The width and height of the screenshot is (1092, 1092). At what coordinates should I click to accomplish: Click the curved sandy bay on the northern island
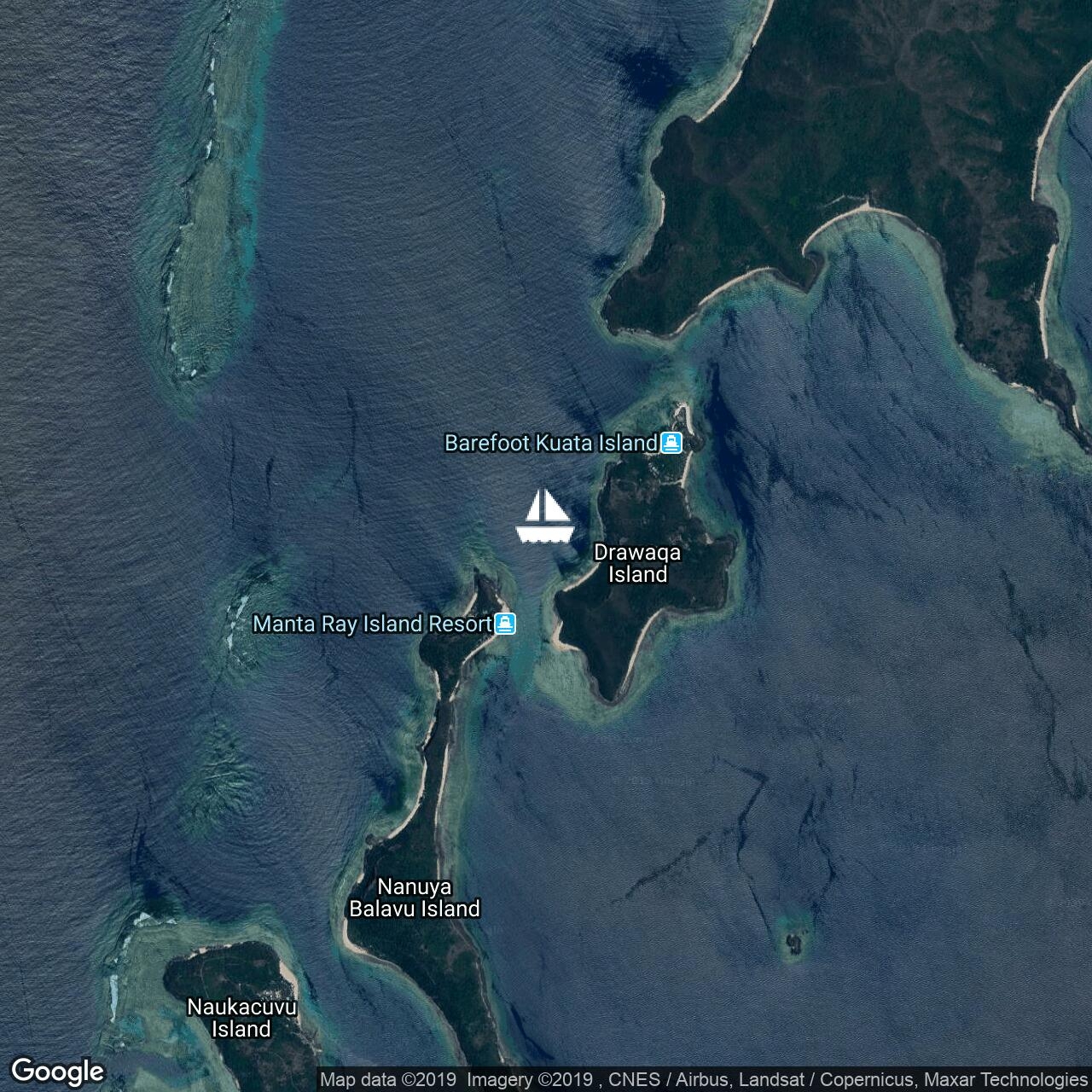(x=862, y=218)
